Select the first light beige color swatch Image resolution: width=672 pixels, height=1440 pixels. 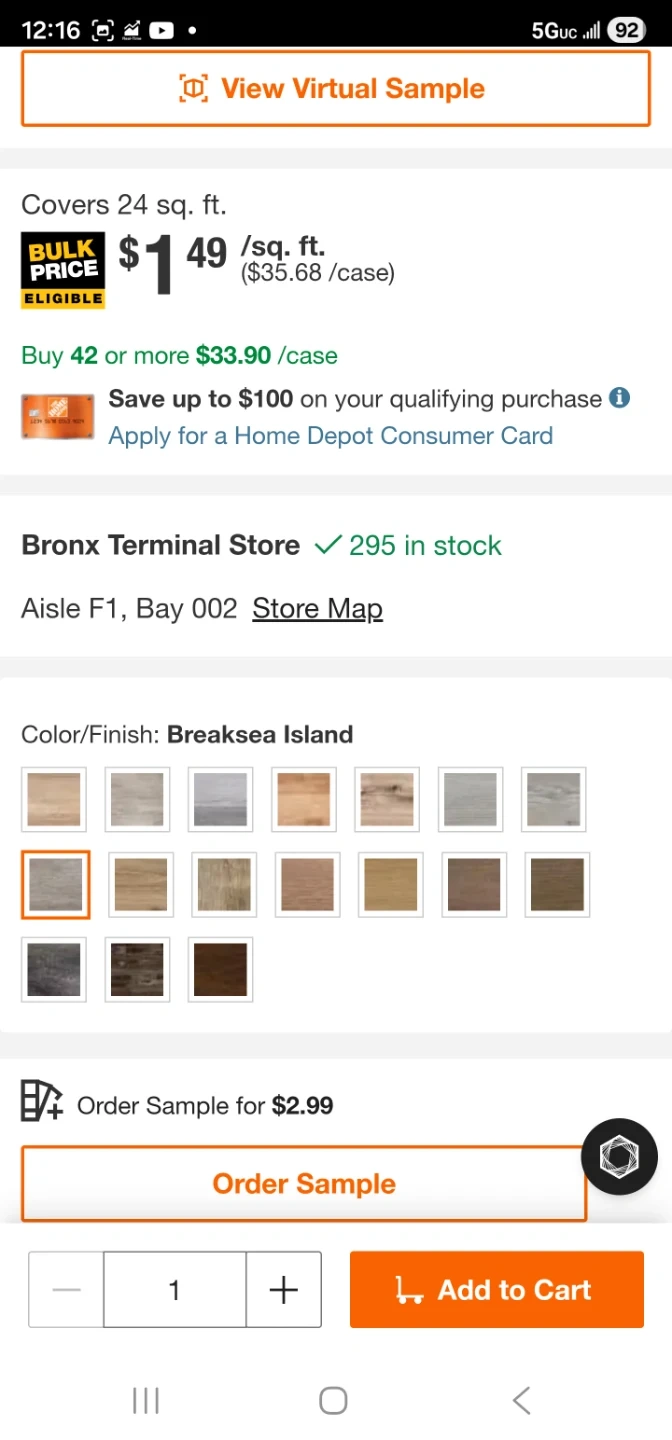(54, 799)
